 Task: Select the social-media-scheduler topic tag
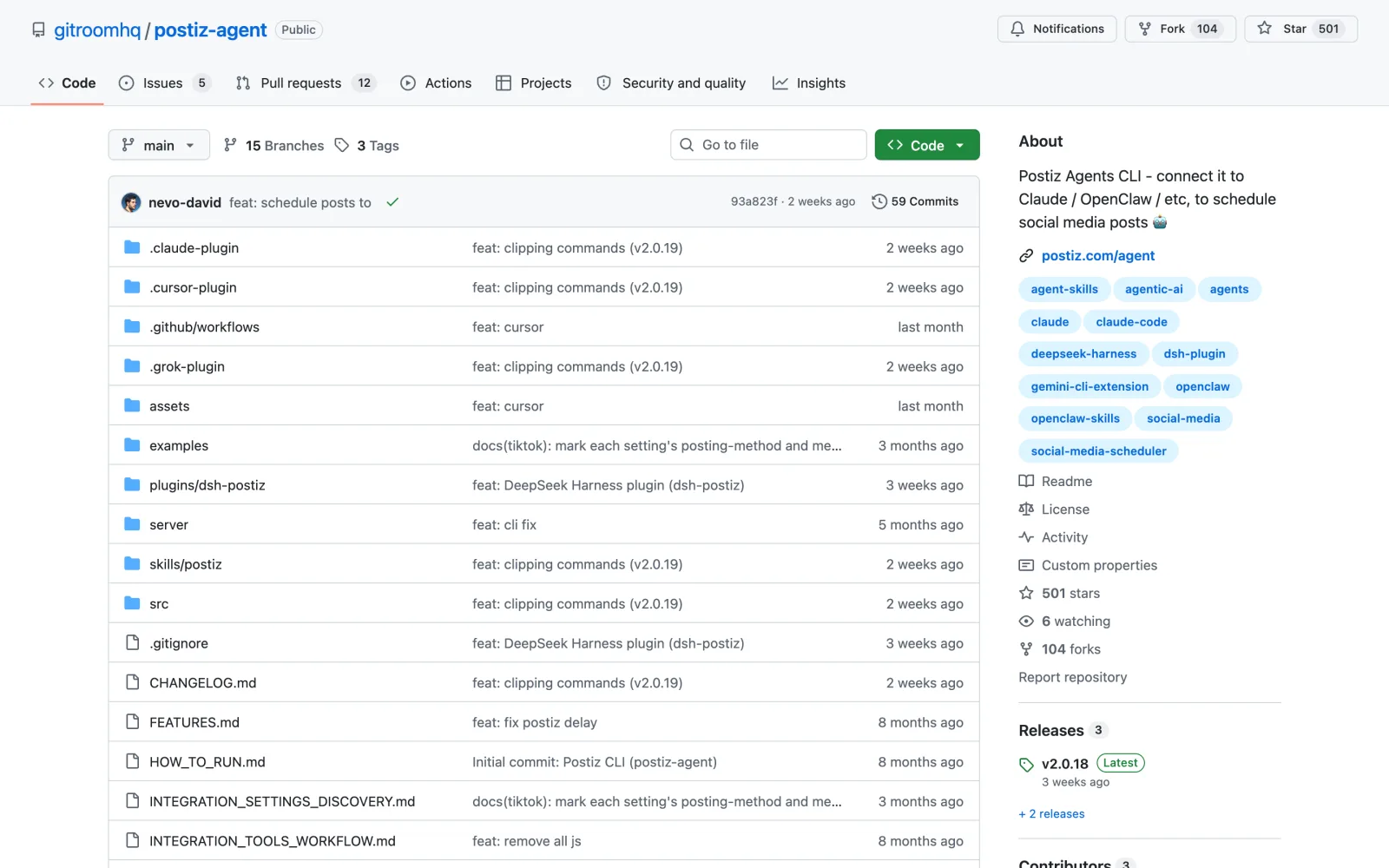tap(1098, 451)
